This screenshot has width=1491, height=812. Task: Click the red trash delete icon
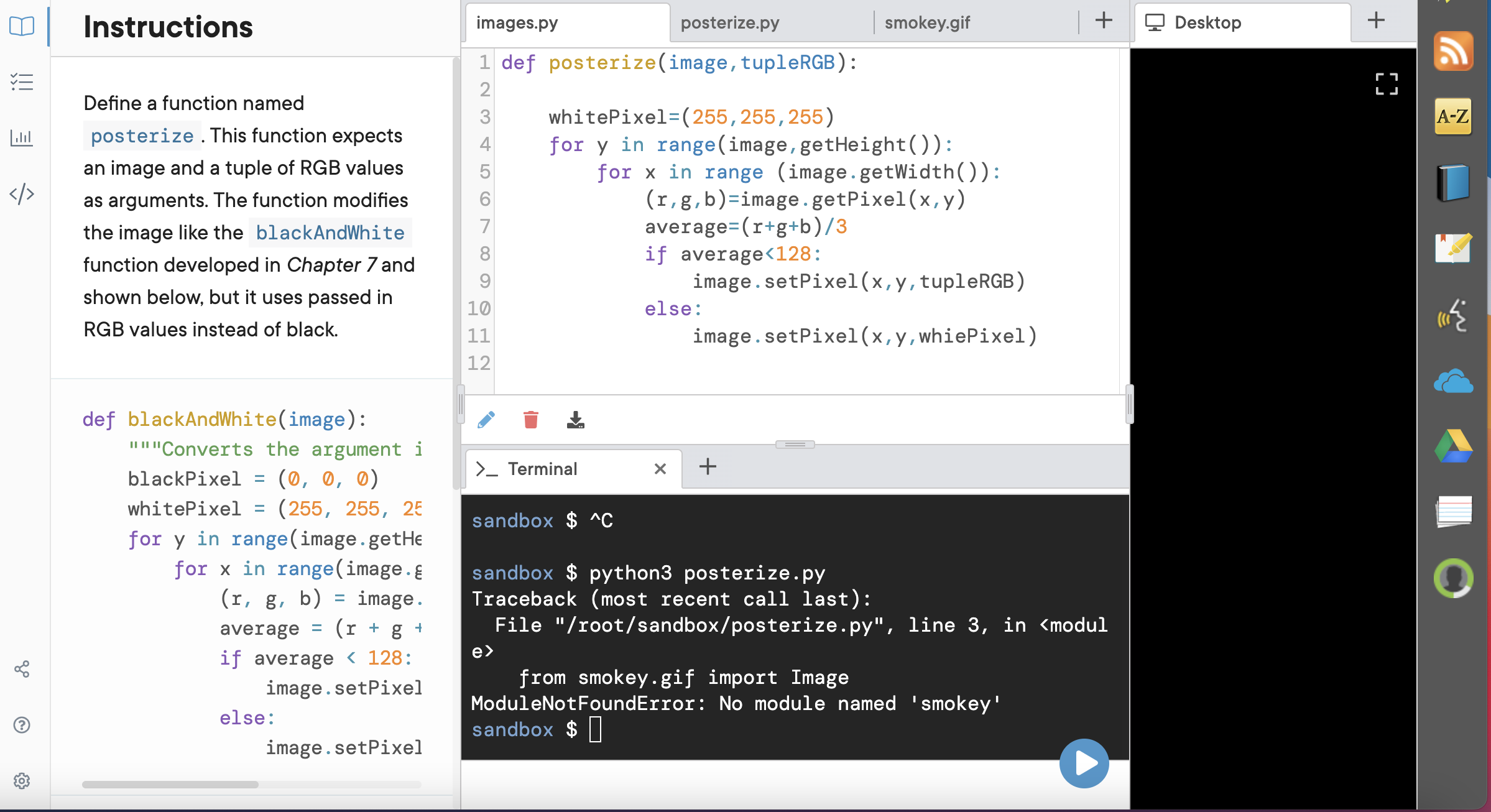pos(530,420)
